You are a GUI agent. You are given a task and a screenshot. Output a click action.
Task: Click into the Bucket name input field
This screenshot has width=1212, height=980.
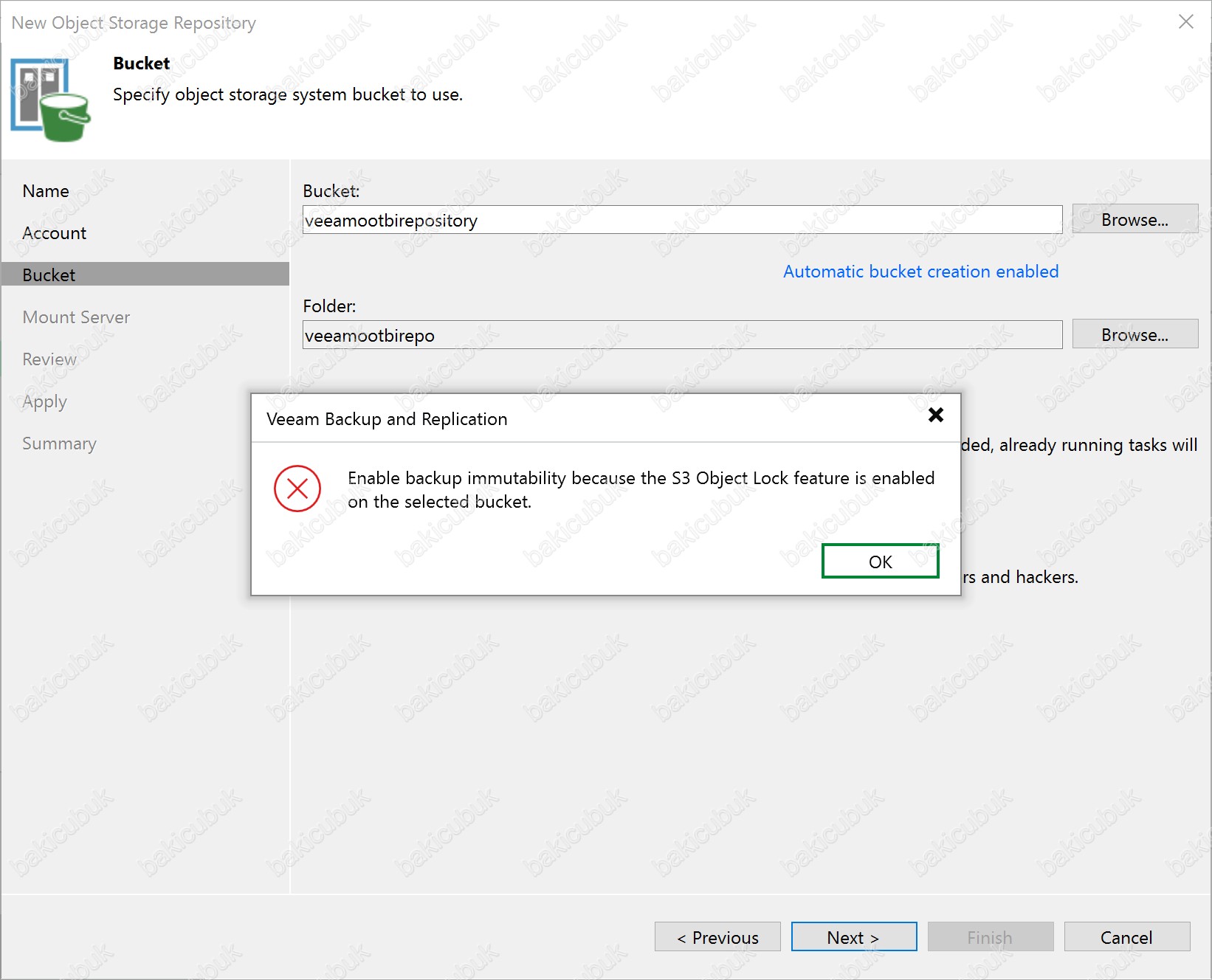(x=682, y=220)
